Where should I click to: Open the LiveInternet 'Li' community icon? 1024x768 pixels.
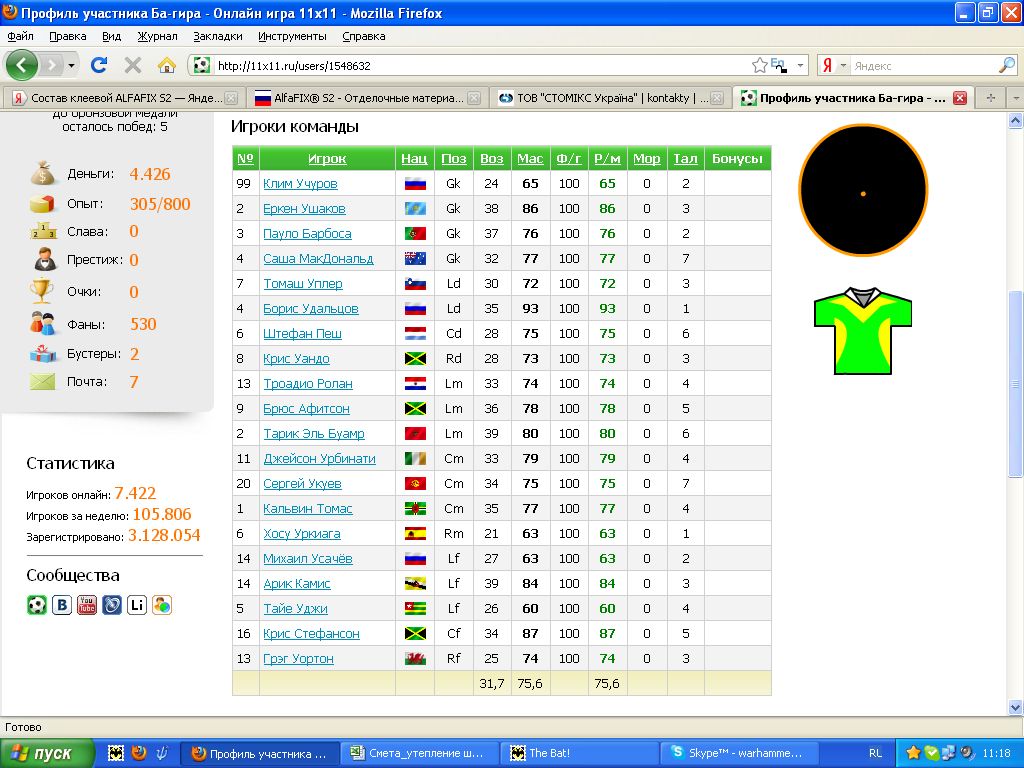(x=137, y=605)
